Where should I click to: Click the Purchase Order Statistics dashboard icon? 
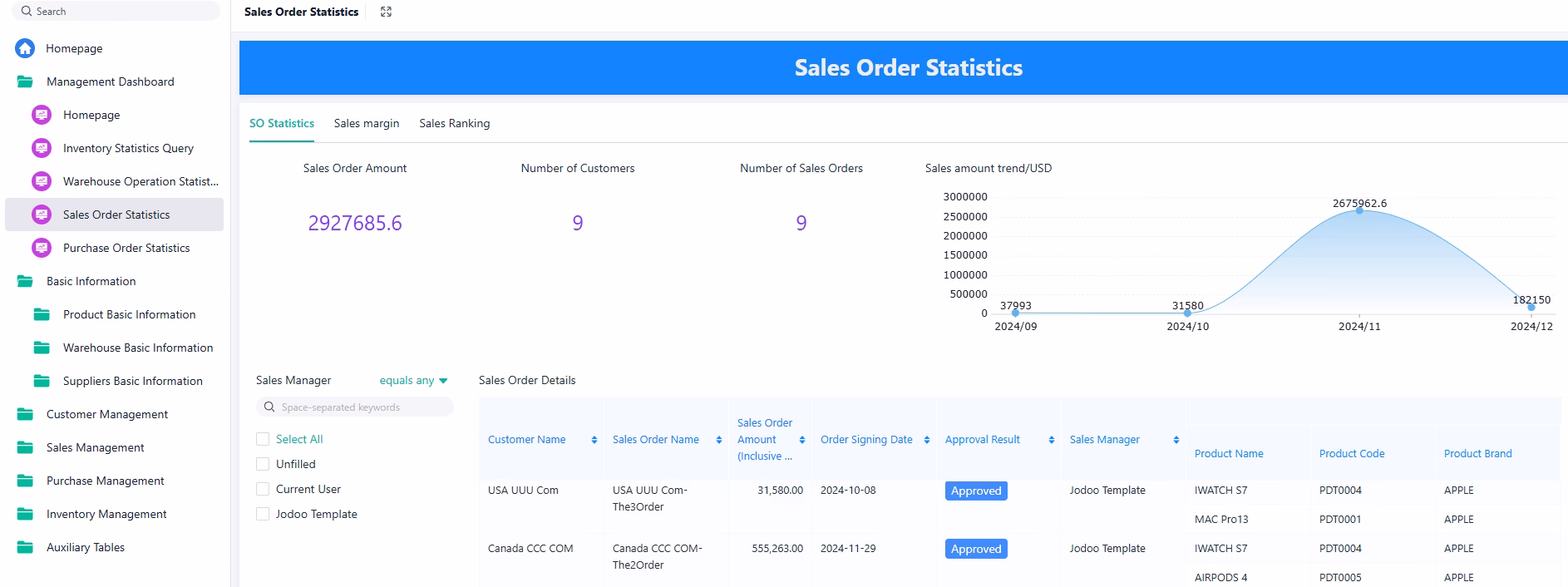[x=41, y=248]
